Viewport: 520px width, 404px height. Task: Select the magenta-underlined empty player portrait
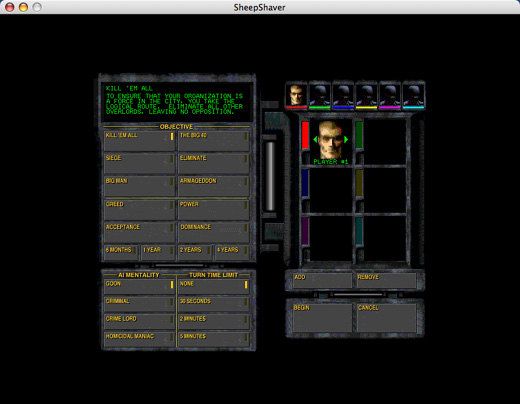390,95
